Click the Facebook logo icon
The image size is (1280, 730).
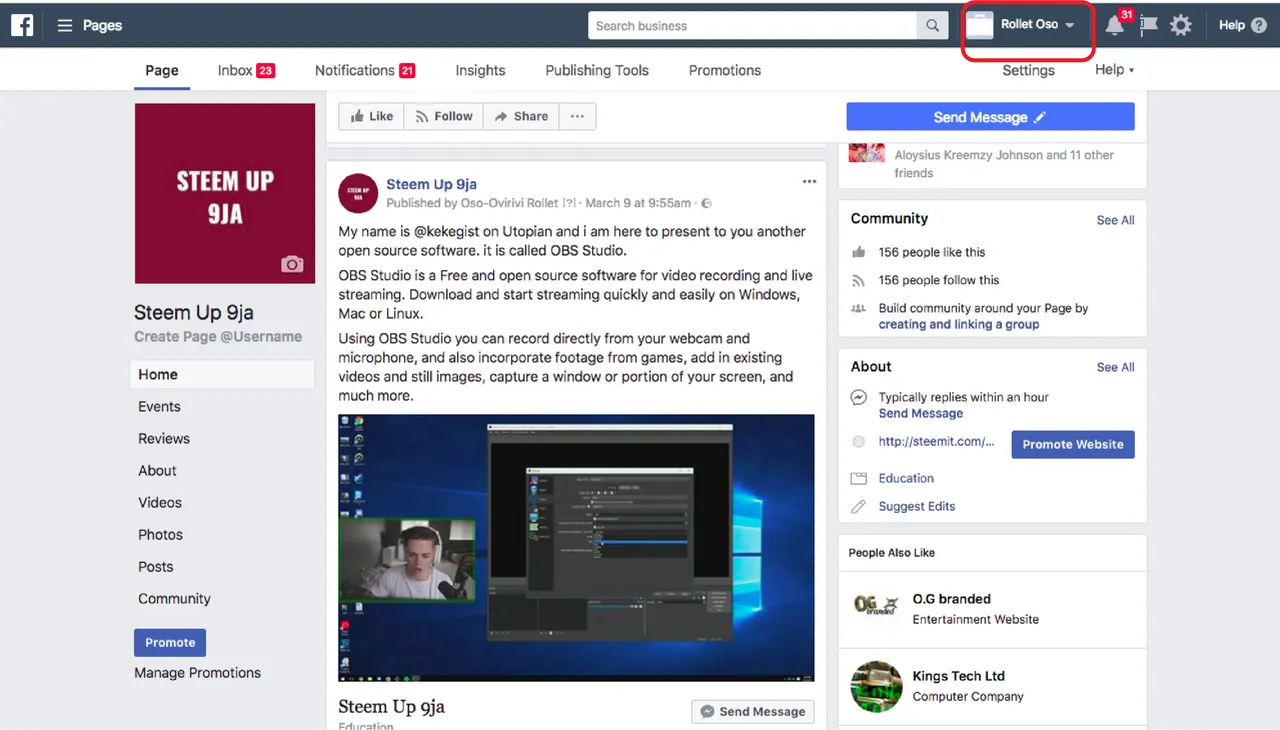coord(22,25)
